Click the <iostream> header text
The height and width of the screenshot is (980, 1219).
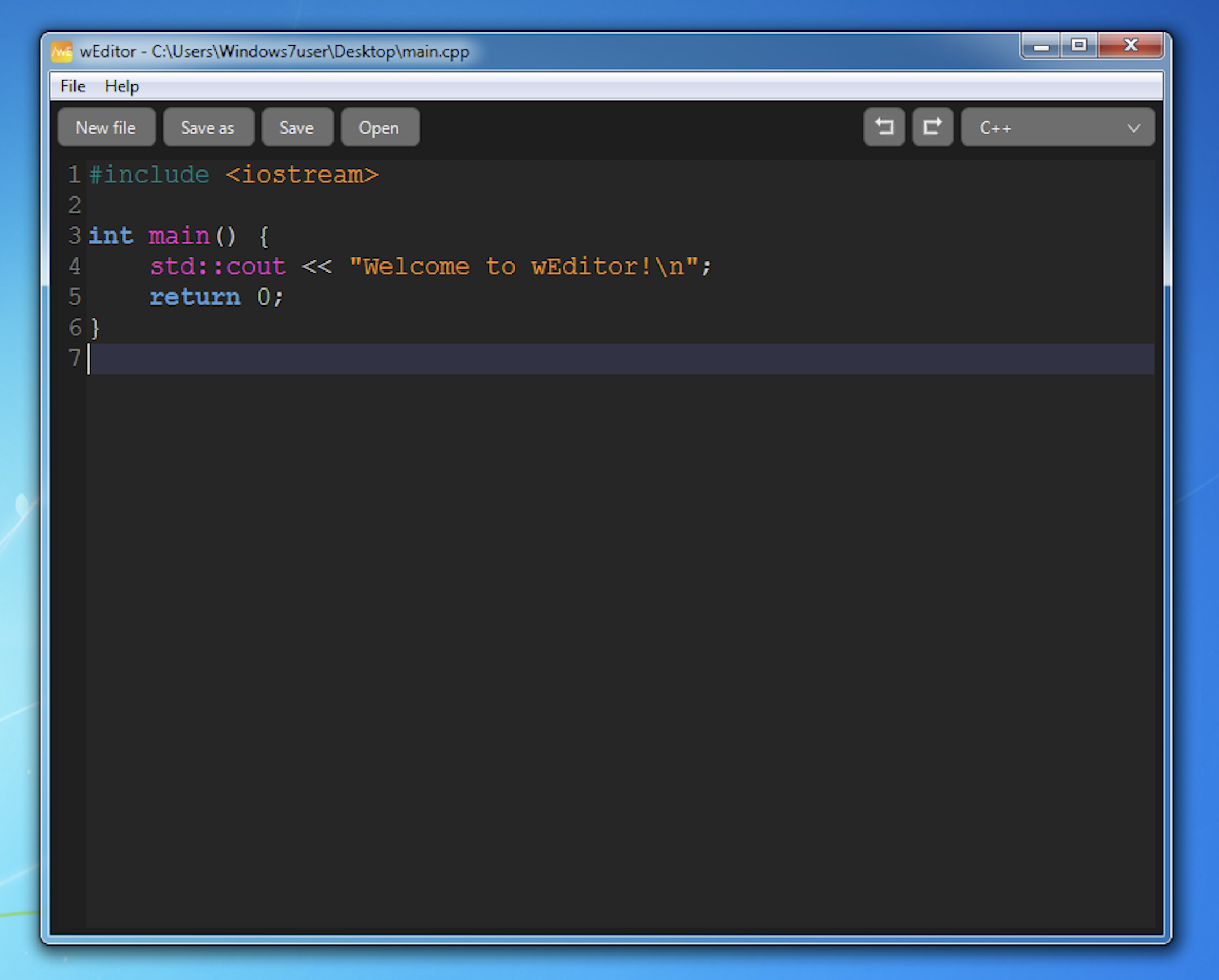coord(302,174)
